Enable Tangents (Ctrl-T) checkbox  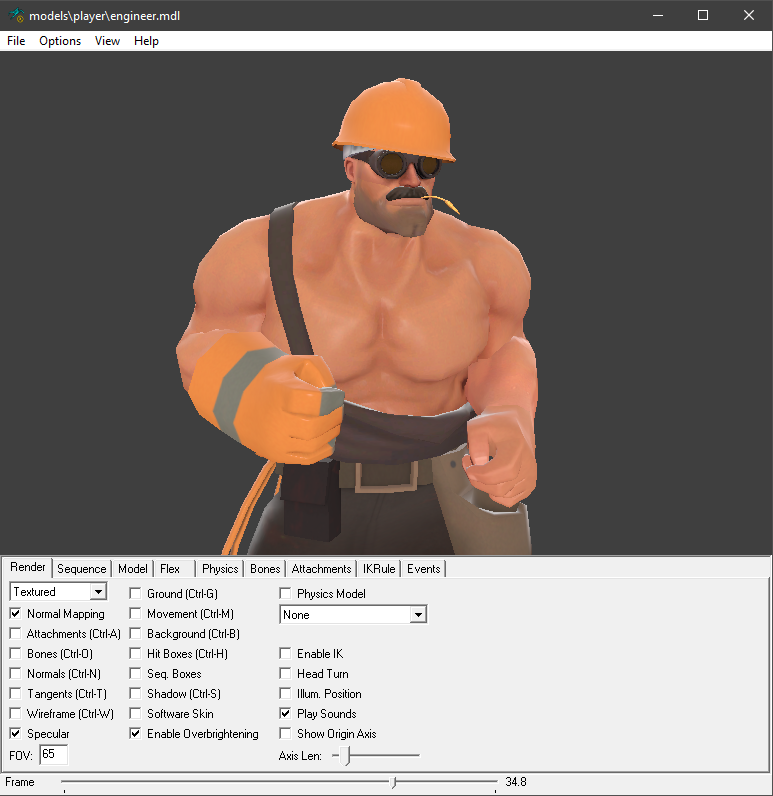tap(16, 693)
